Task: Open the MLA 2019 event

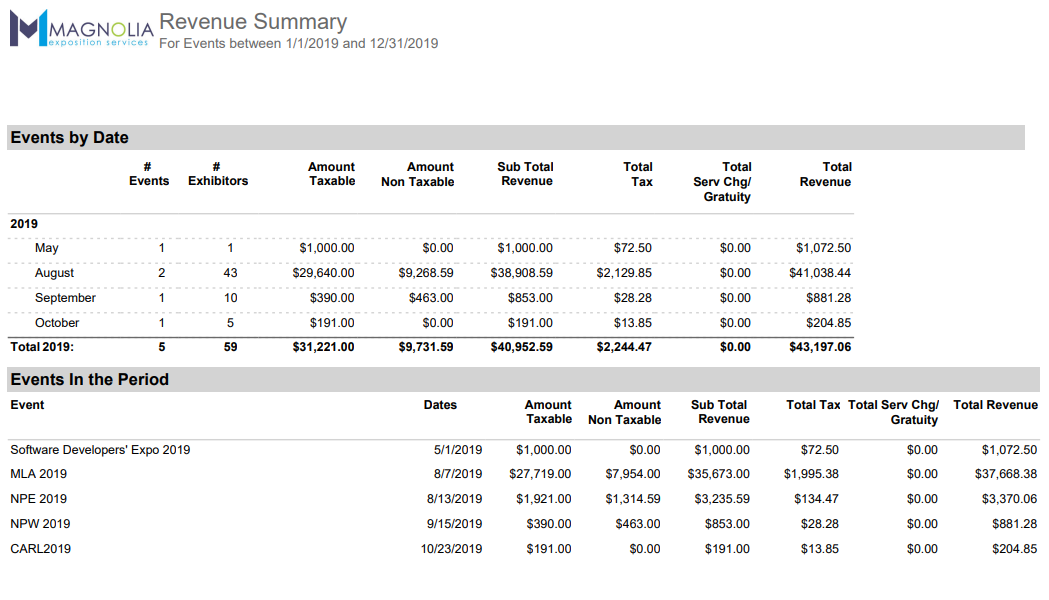Action: (x=38, y=474)
